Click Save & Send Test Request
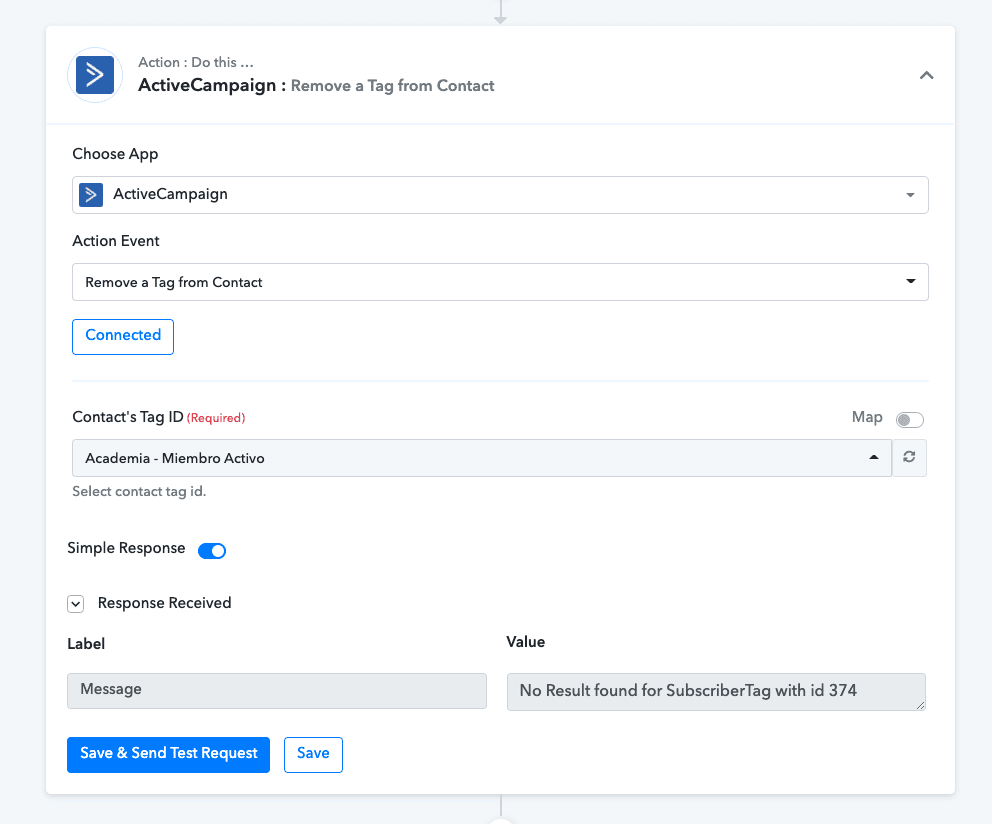992x824 pixels. click(x=168, y=754)
